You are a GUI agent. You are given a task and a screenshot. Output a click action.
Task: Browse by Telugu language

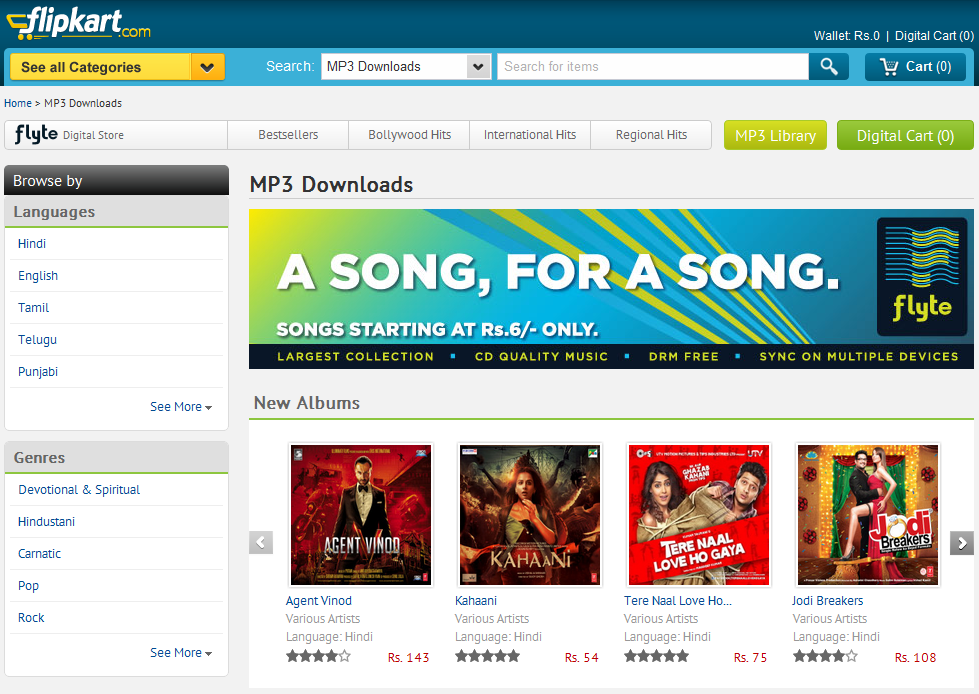37,340
